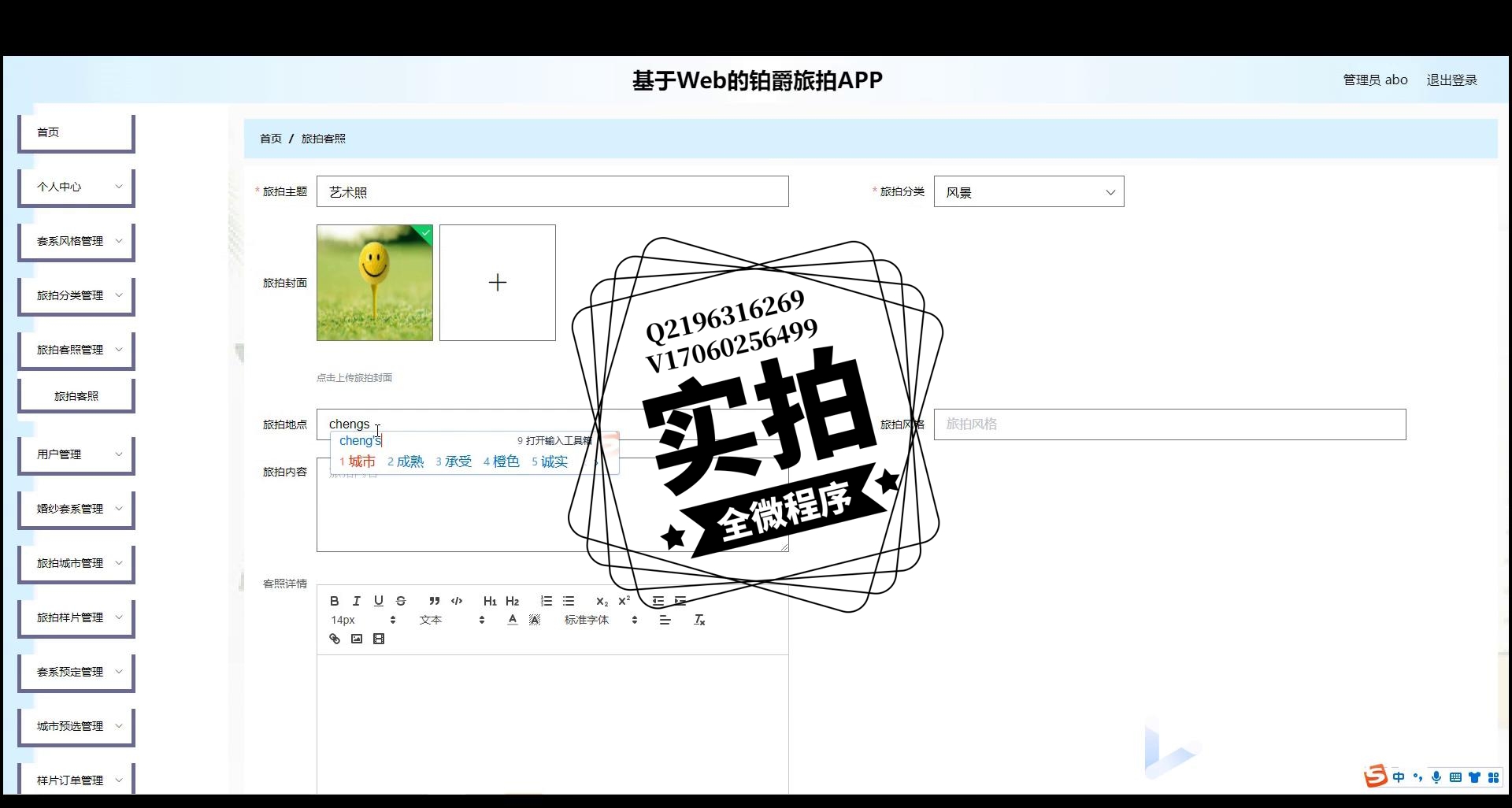Click into the rich text editor body
Screen dimensions: 1512x808
tap(552, 725)
